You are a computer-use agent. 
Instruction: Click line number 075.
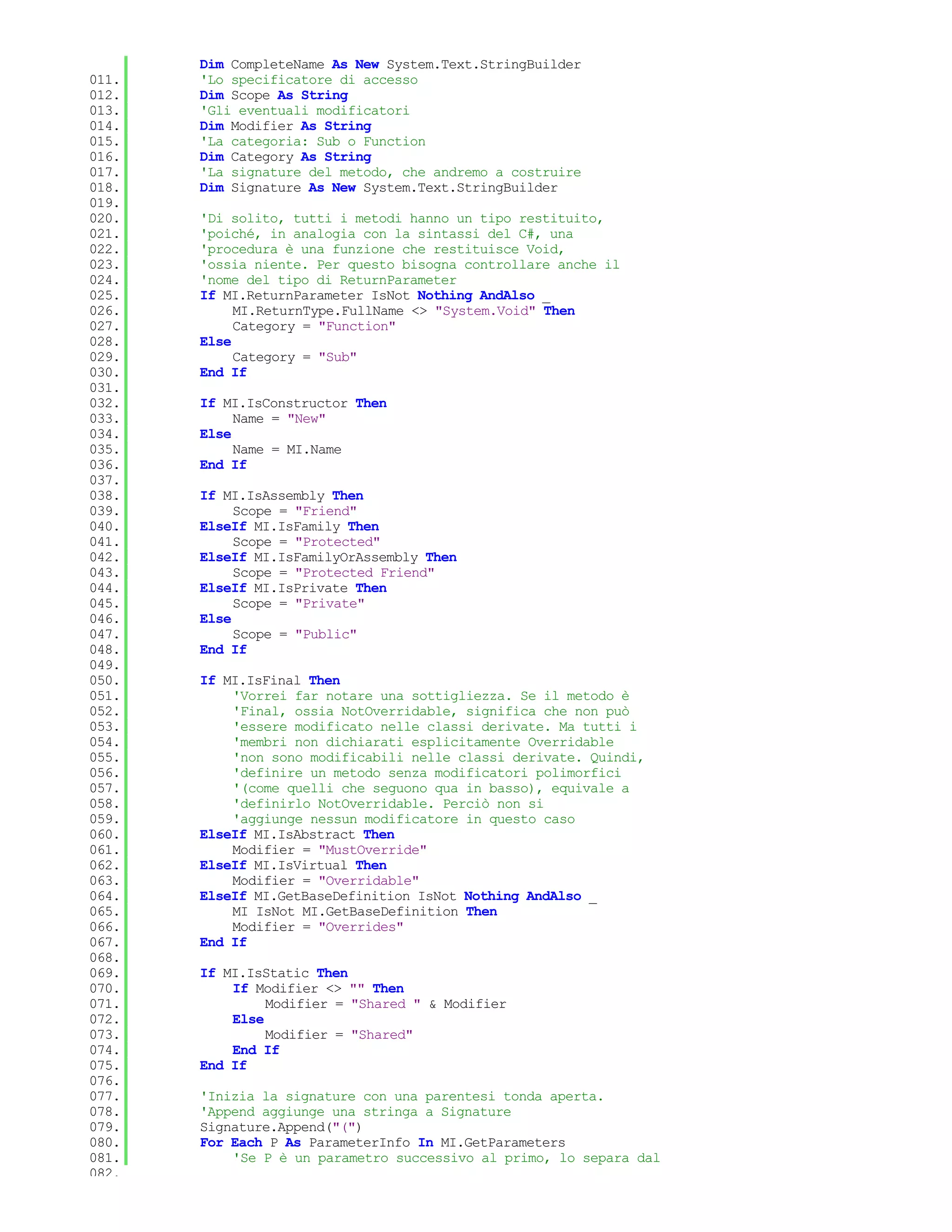tap(104, 1066)
